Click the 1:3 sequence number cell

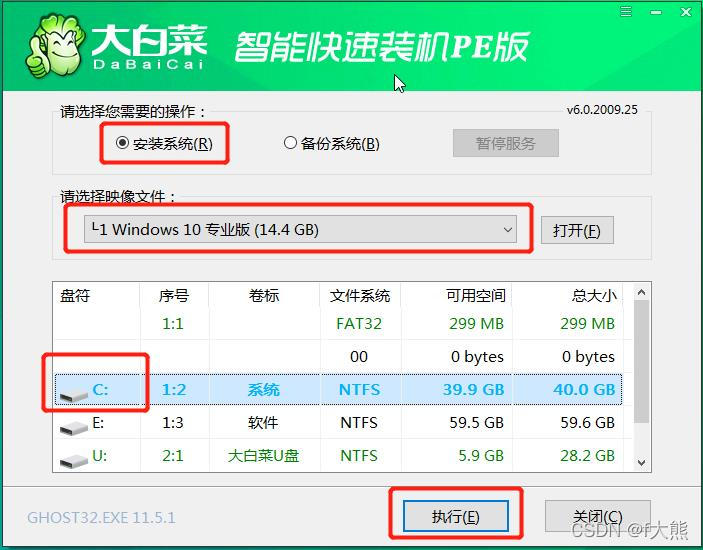(x=173, y=423)
